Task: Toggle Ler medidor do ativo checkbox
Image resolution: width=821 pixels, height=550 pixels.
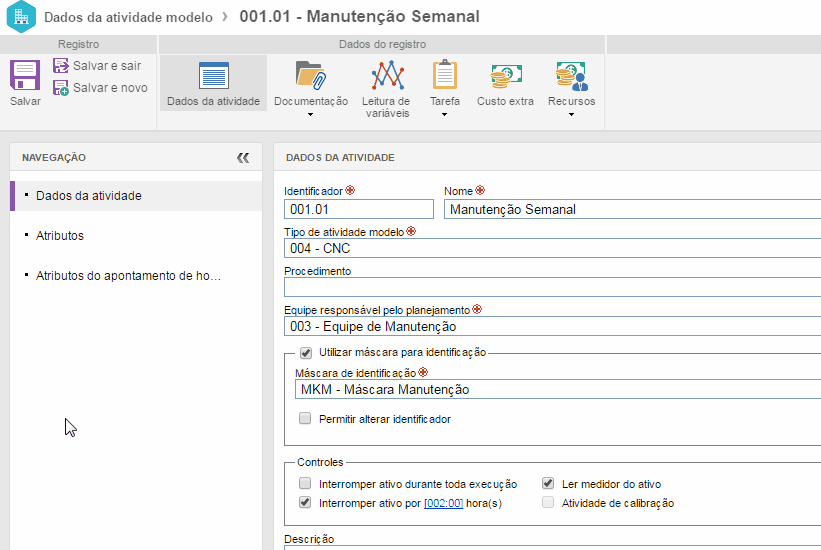Action: [548, 484]
